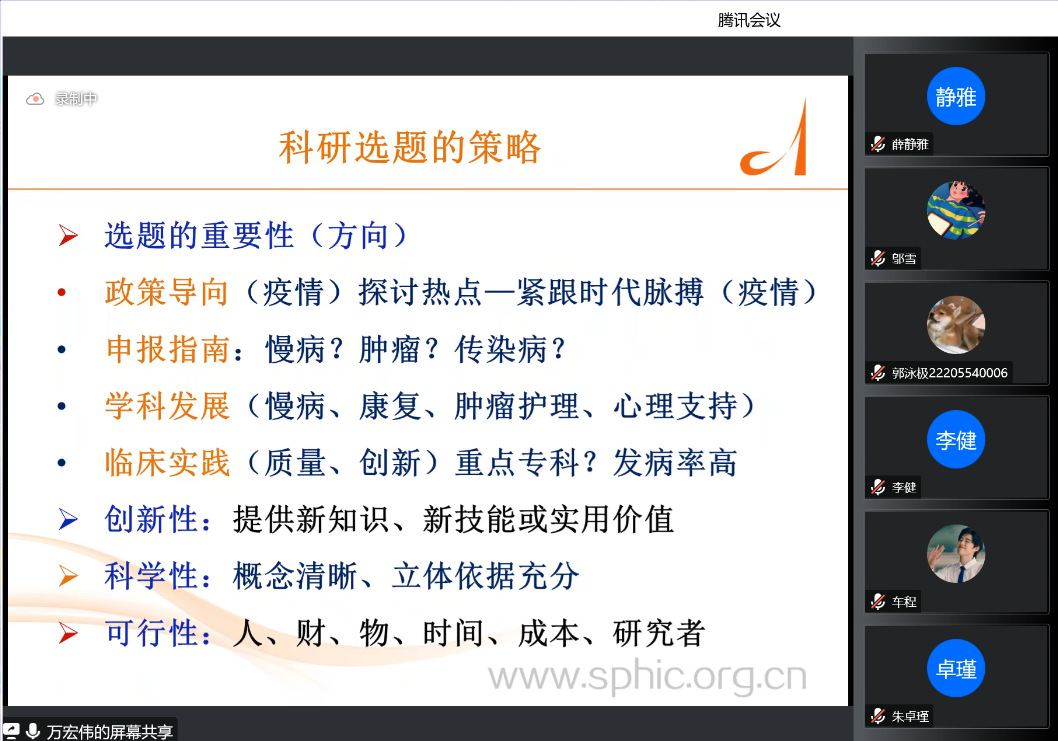This screenshot has height=741, width=1058.
Task: Click the cloud recording status icon
Action: tap(36, 99)
